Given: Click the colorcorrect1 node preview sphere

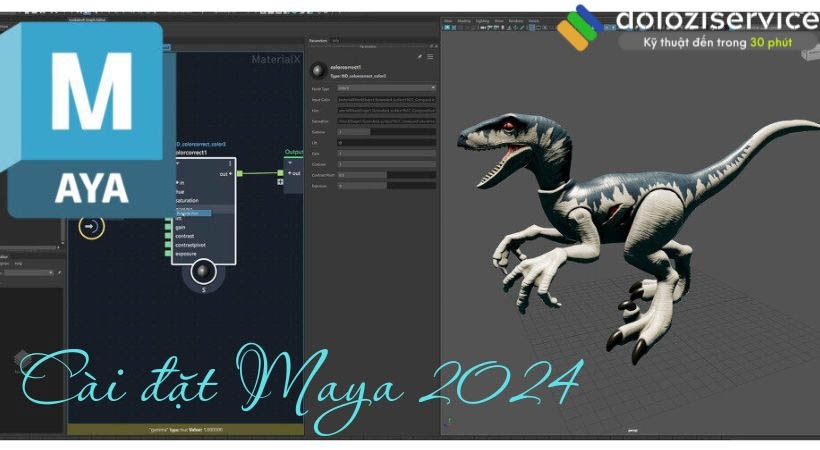Looking at the screenshot, I should (x=204, y=272).
